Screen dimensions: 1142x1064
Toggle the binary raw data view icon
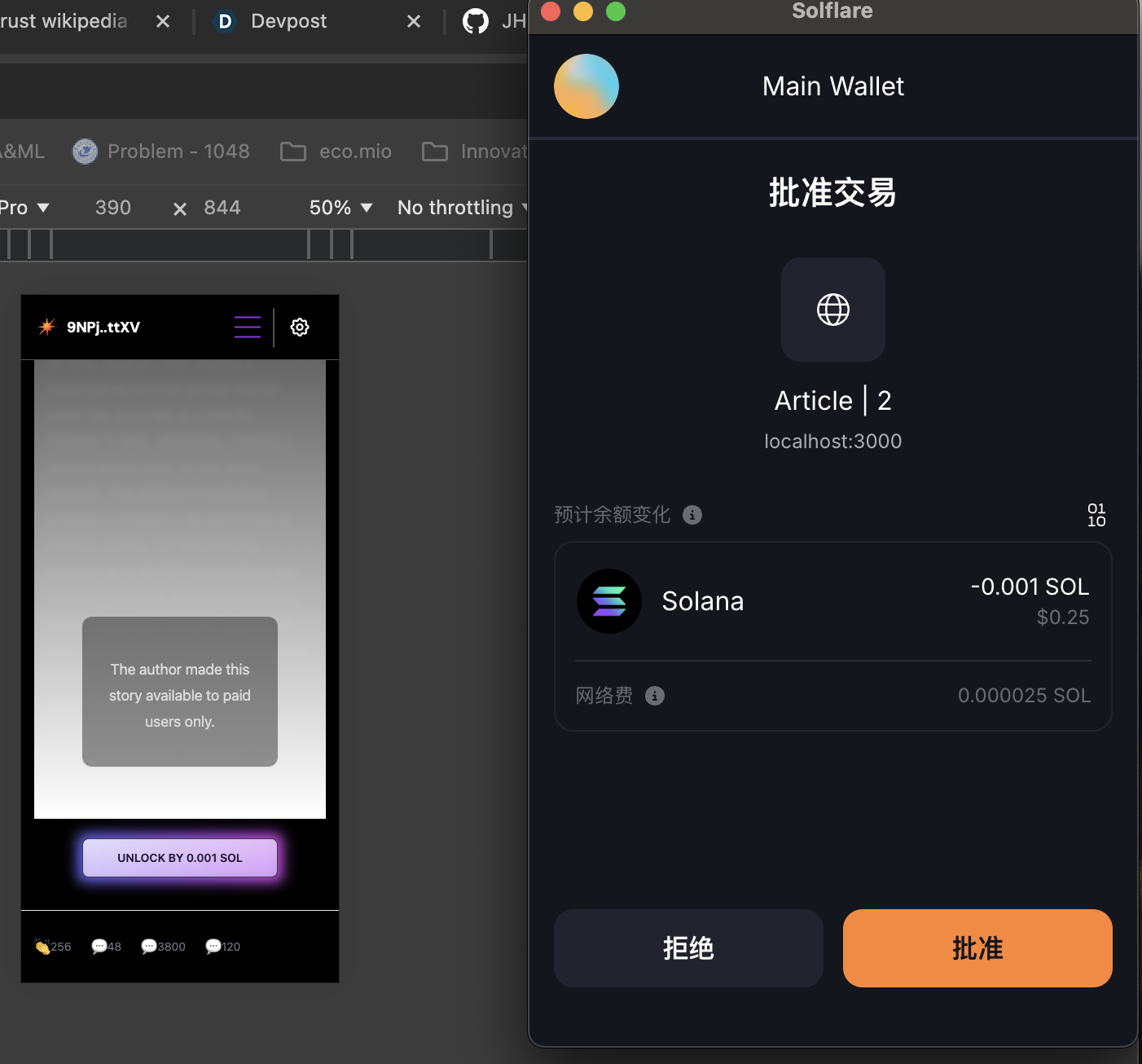pyautogui.click(x=1096, y=515)
